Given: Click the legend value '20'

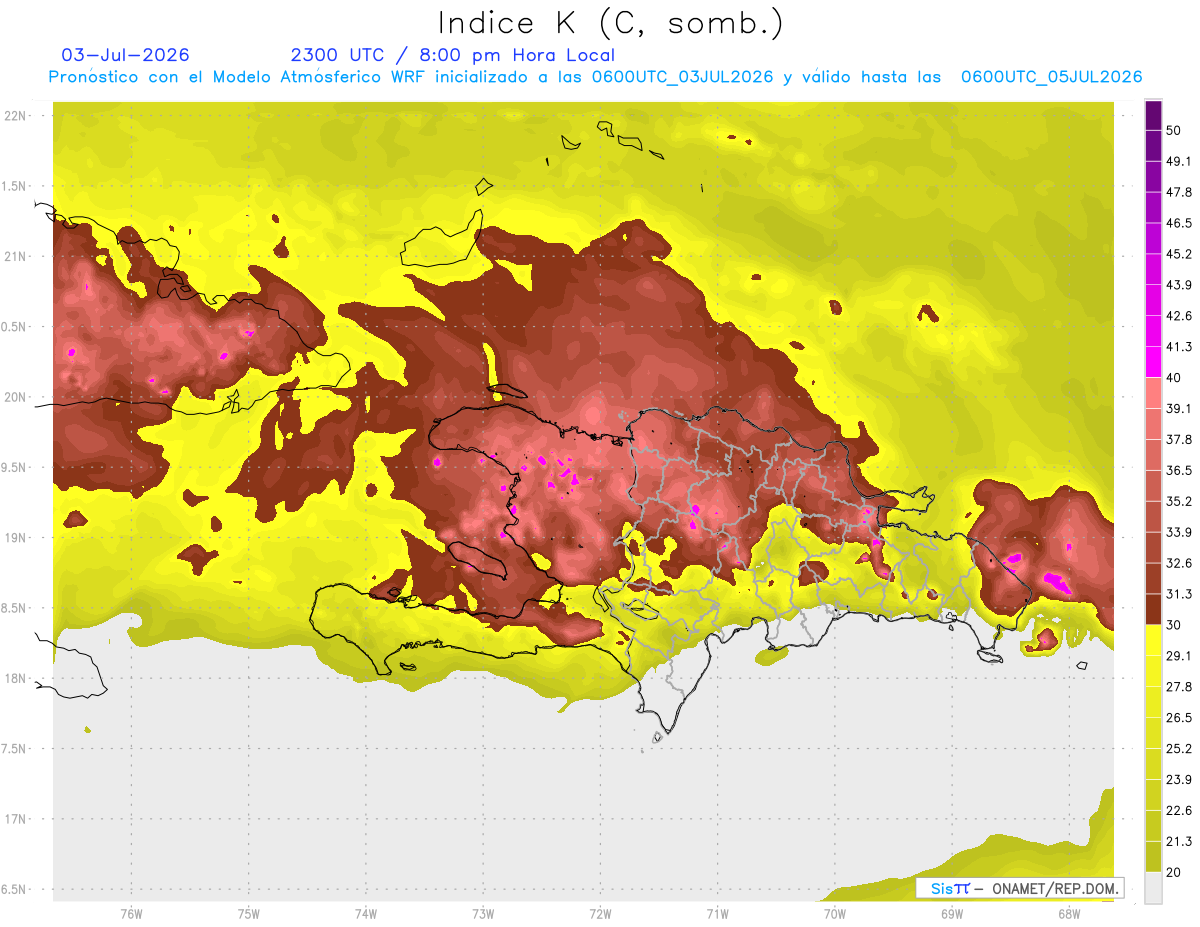Looking at the screenshot, I should coord(1175,872).
